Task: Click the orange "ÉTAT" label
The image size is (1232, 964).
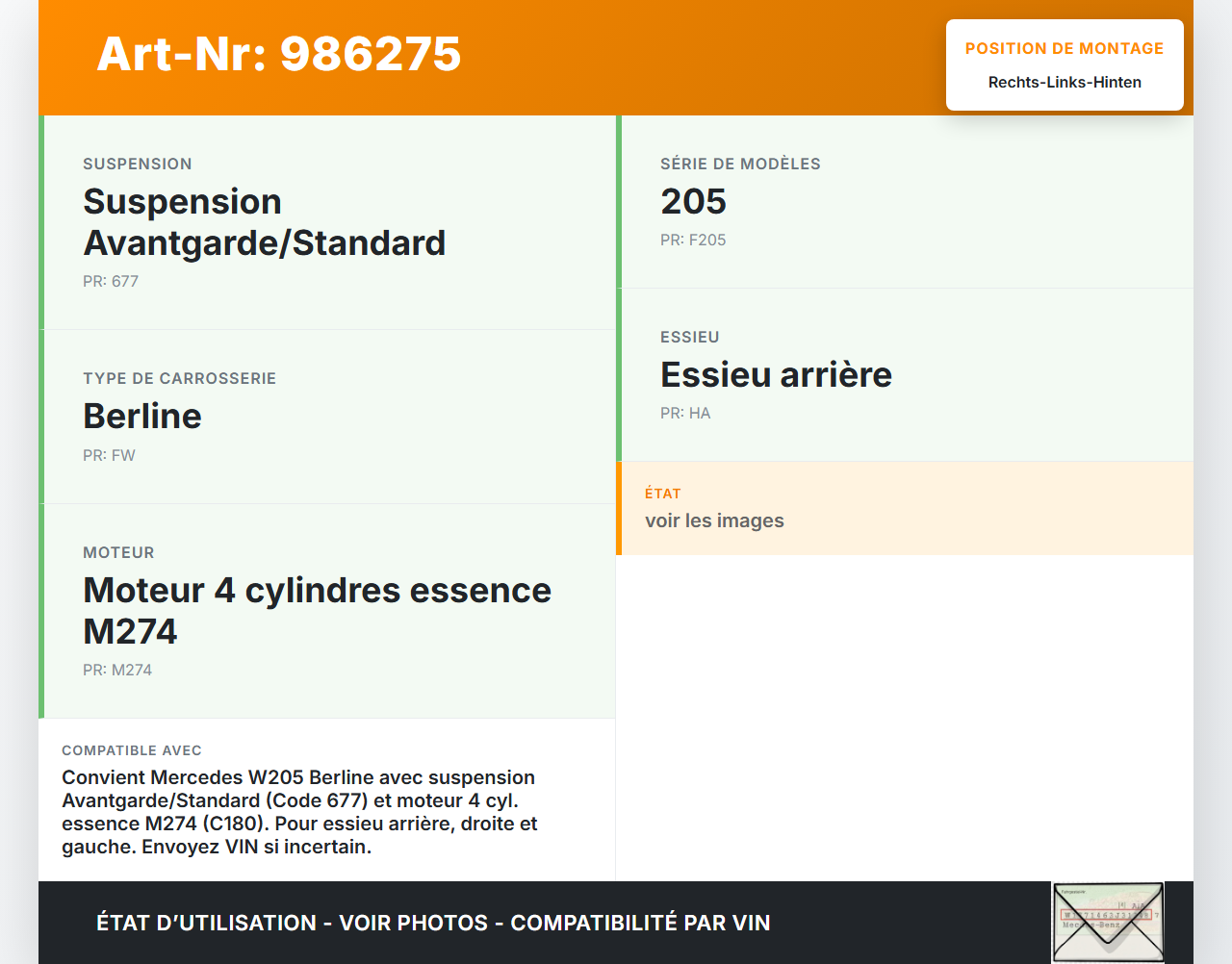Action: click(x=663, y=494)
